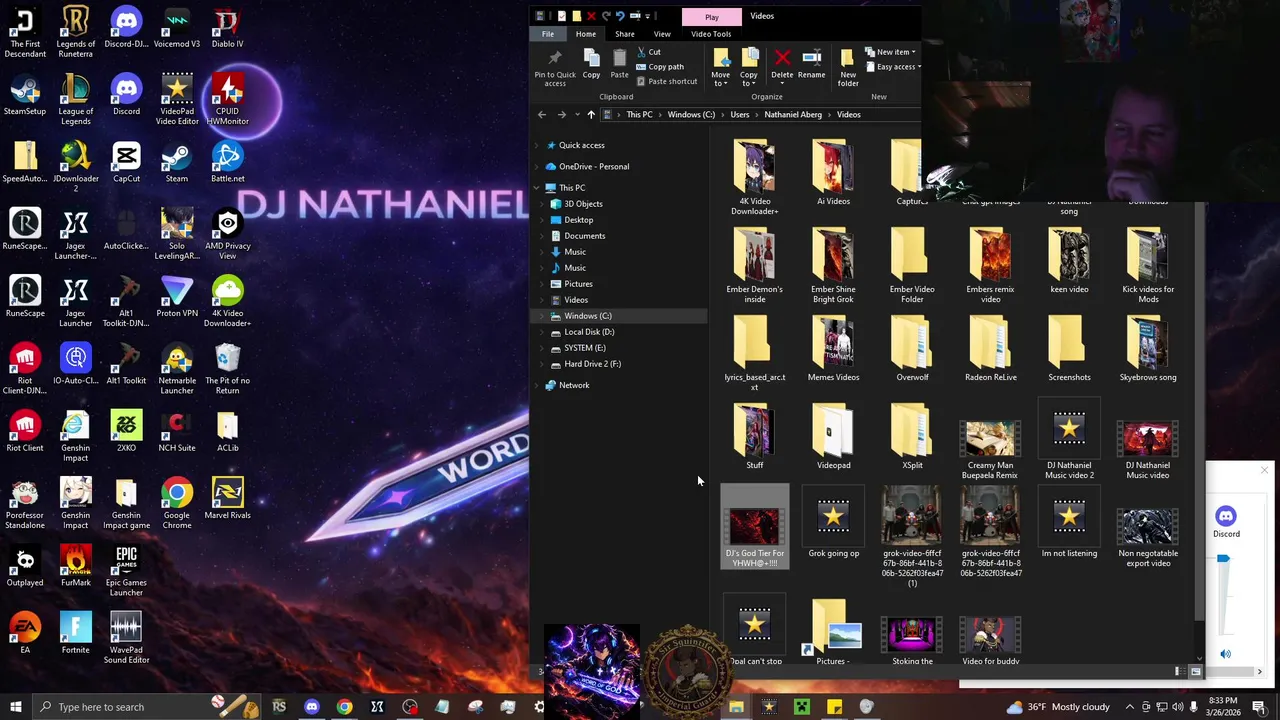This screenshot has height=720, width=1280.
Task: Click the Up one level arrow in Explorer
Action: [591, 114]
